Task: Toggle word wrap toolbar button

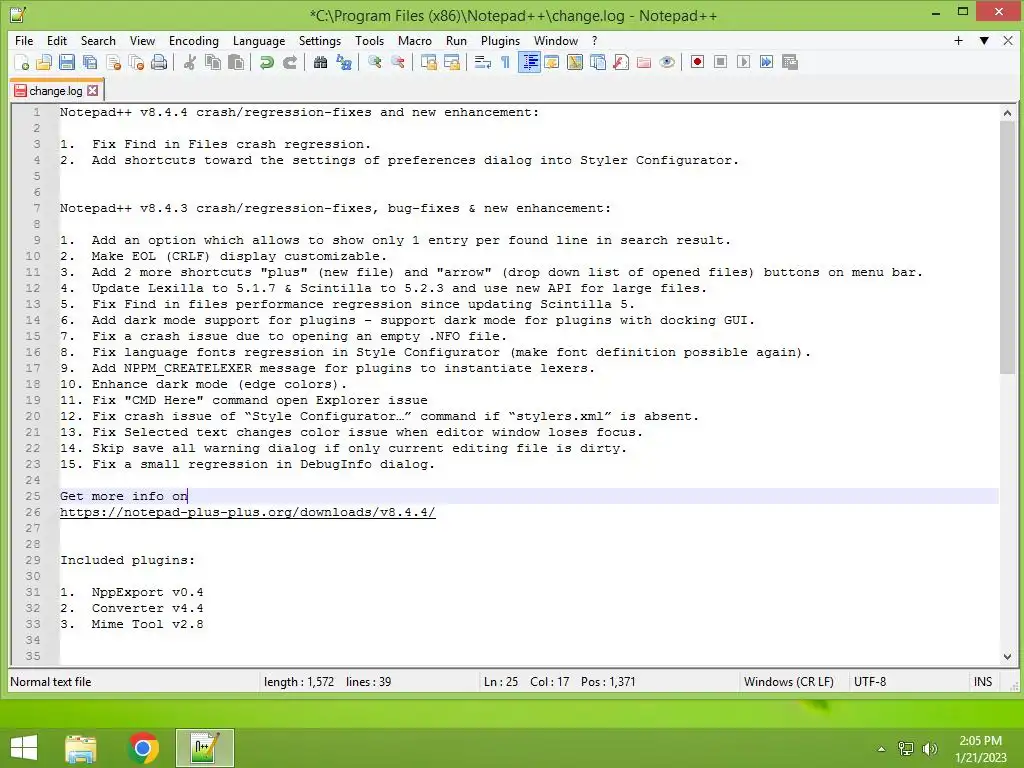Action: pos(483,62)
